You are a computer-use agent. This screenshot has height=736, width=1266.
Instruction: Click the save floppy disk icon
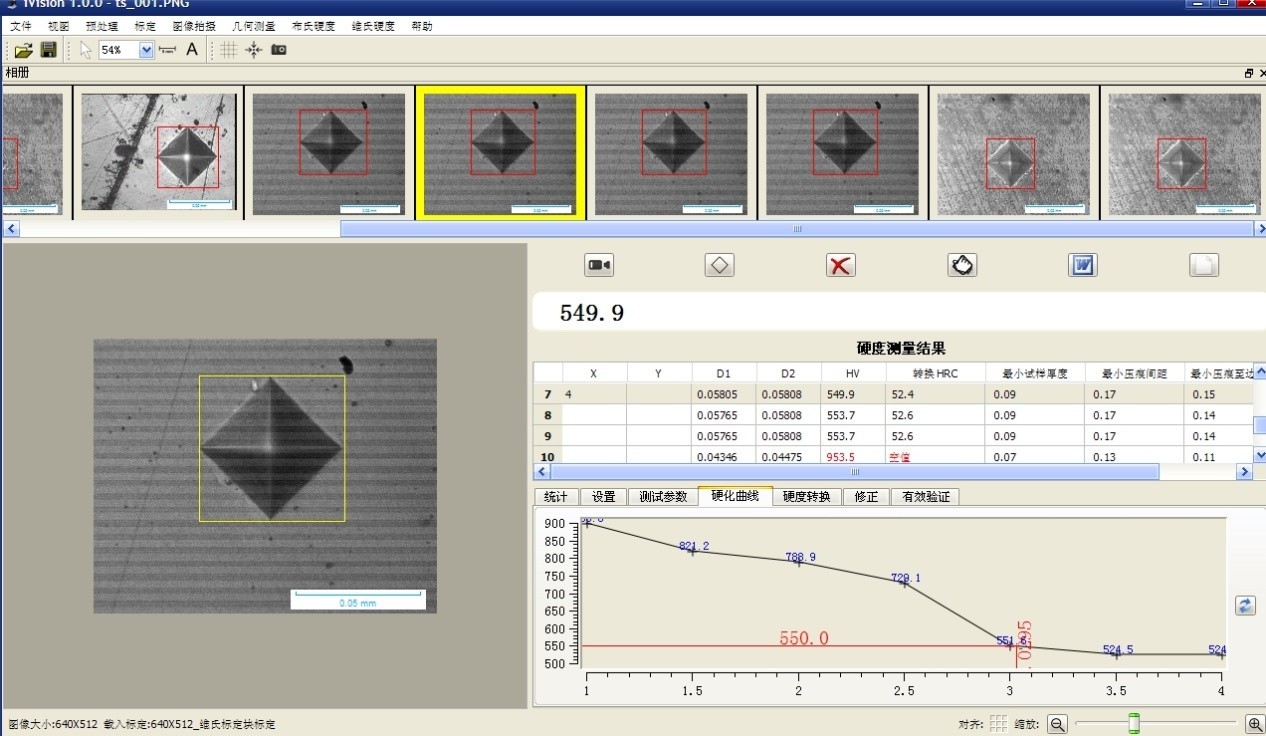click(48, 50)
